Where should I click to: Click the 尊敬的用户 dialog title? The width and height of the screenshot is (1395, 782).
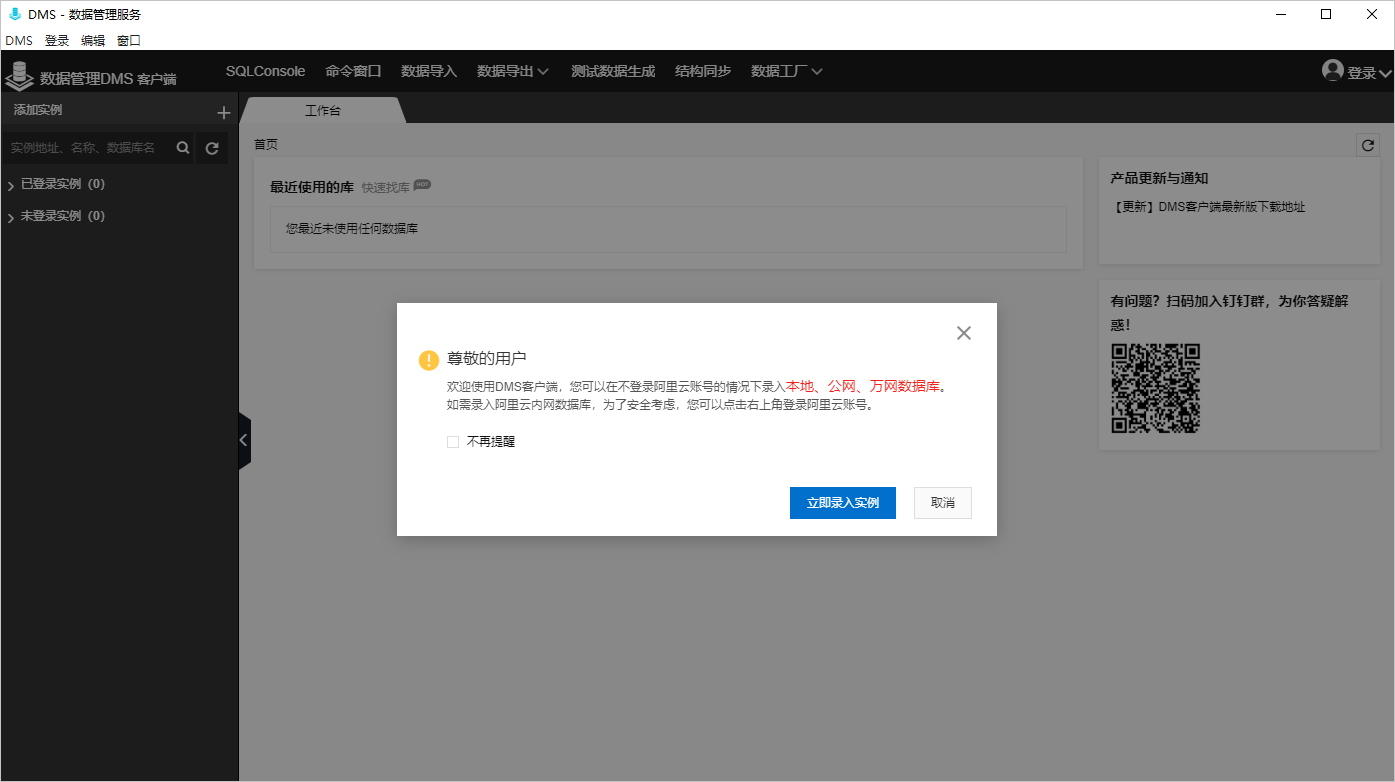[x=486, y=358]
